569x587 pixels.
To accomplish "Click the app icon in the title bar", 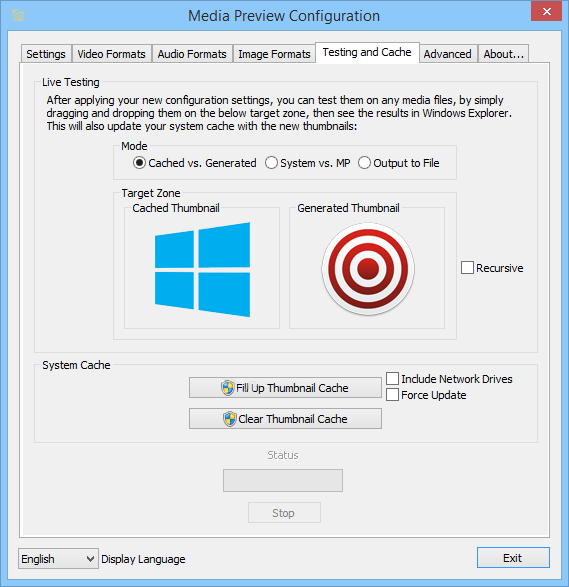I will (18, 15).
